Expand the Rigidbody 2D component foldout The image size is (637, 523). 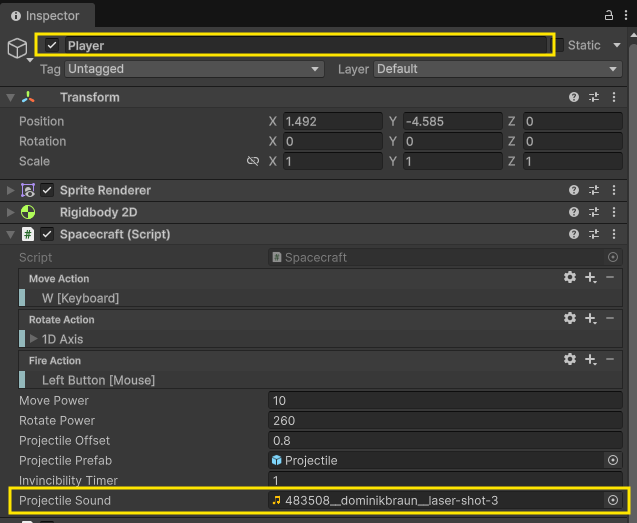11,212
